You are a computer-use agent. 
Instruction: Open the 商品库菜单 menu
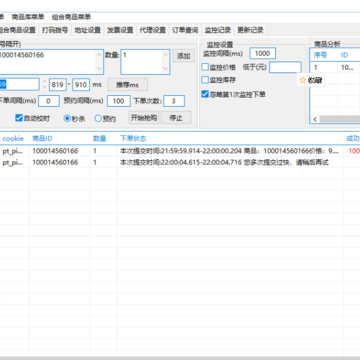coord(28,17)
